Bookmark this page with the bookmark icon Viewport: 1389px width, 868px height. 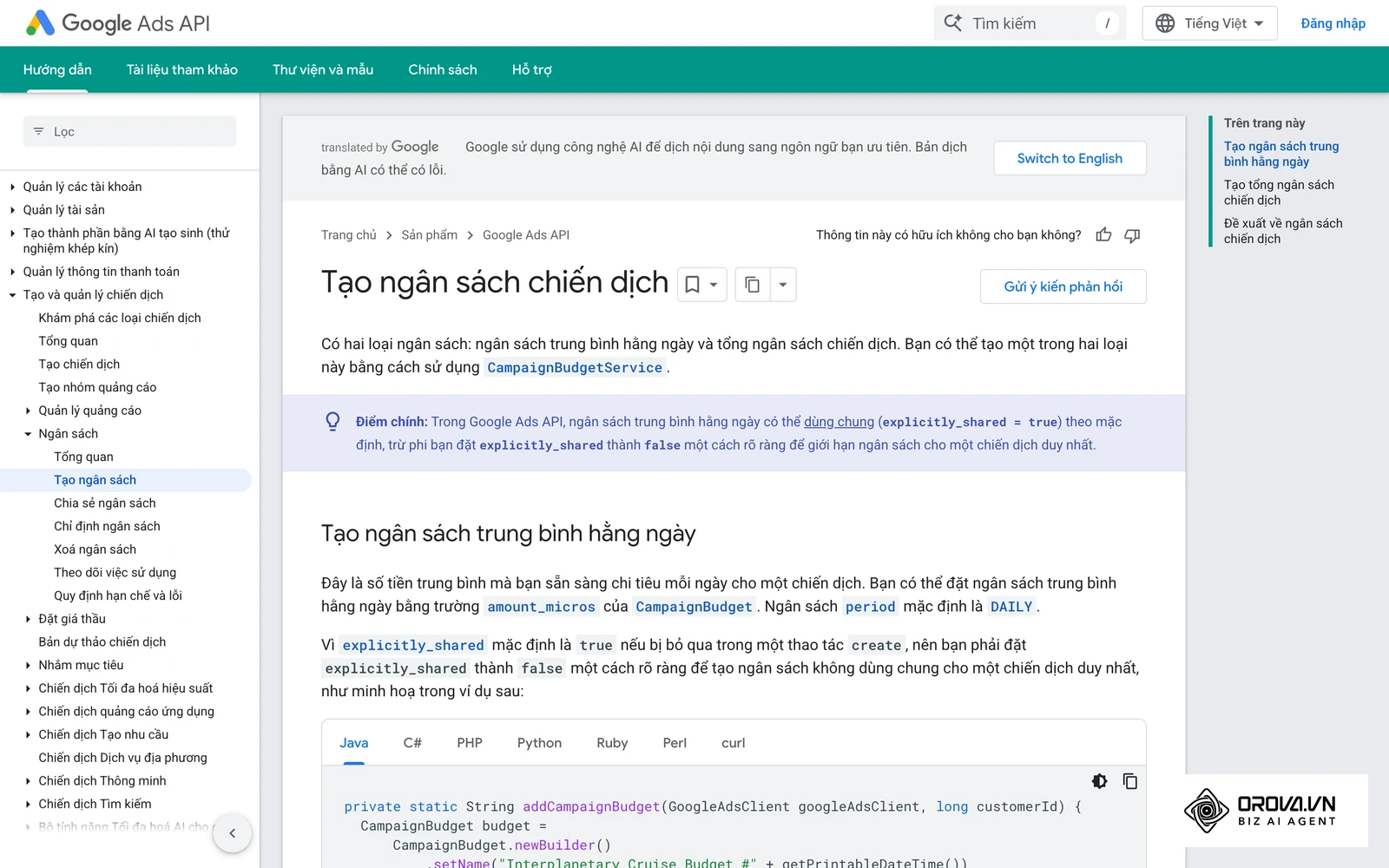tap(693, 285)
